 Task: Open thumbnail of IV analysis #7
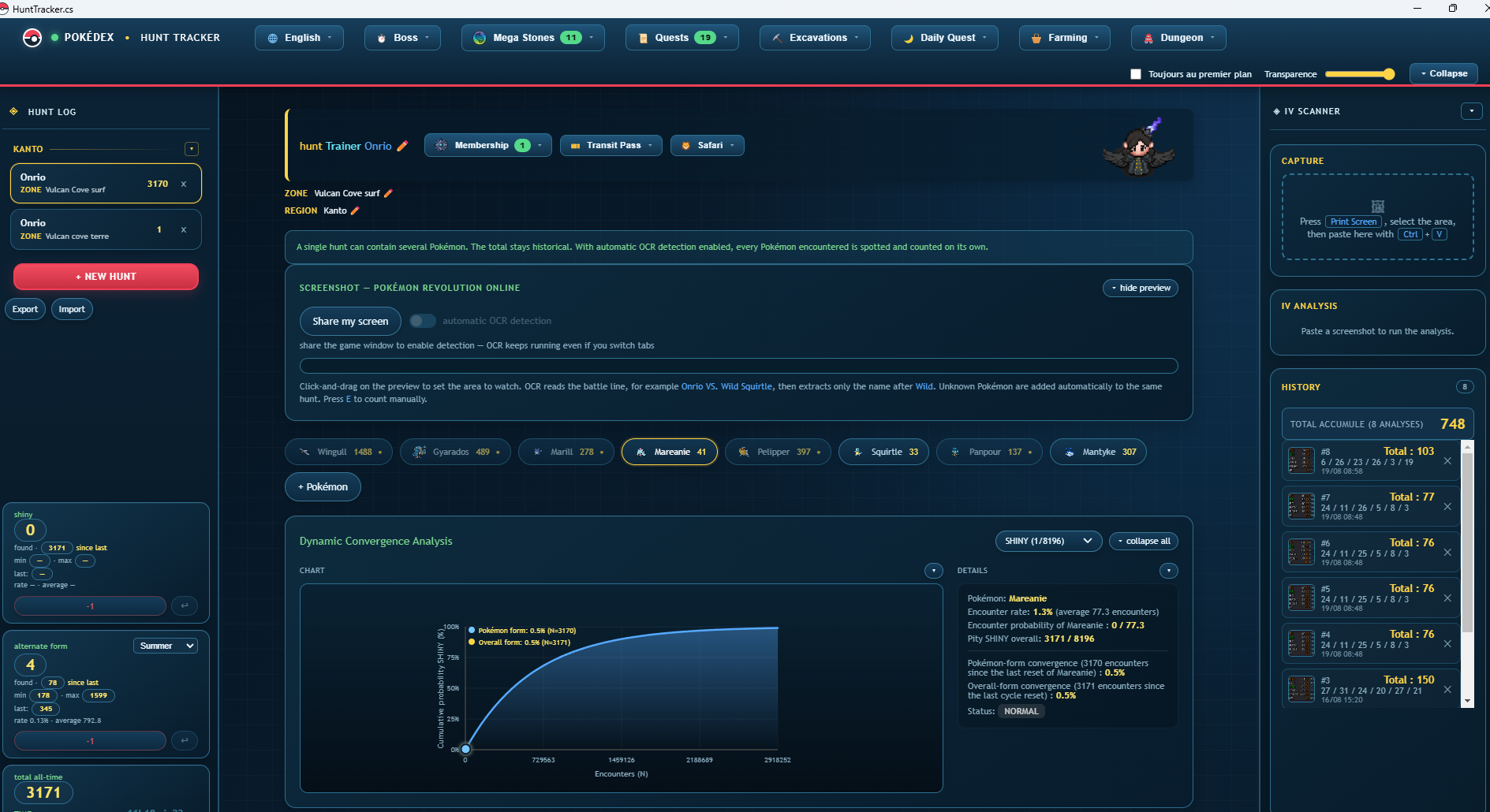pos(1301,506)
